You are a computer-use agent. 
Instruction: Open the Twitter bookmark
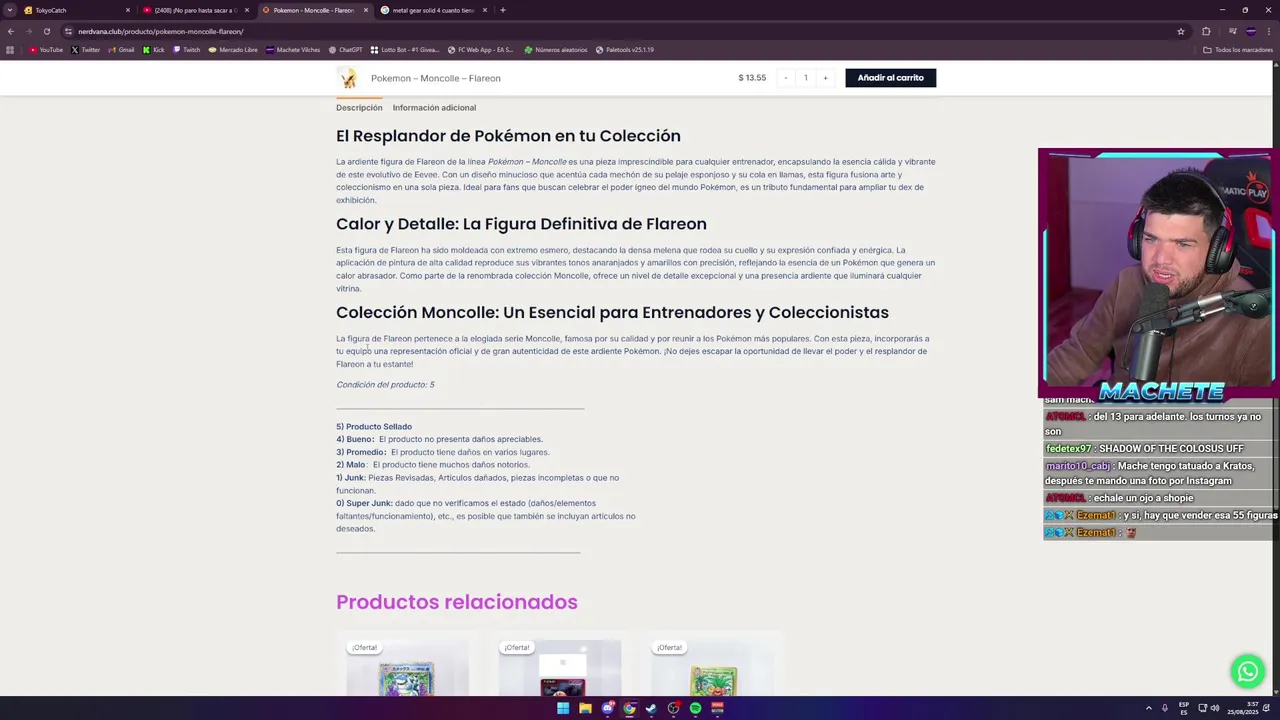(x=85, y=50)
